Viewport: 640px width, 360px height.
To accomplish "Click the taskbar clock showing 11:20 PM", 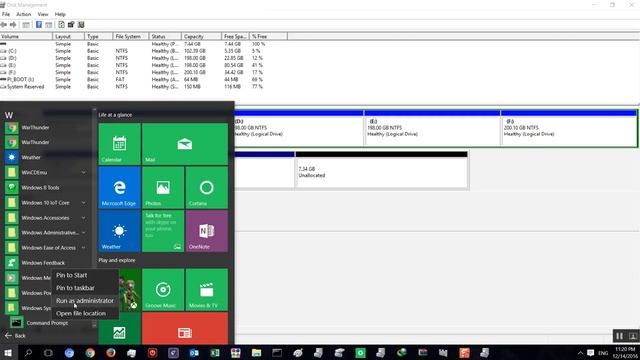I will point(625,353).
